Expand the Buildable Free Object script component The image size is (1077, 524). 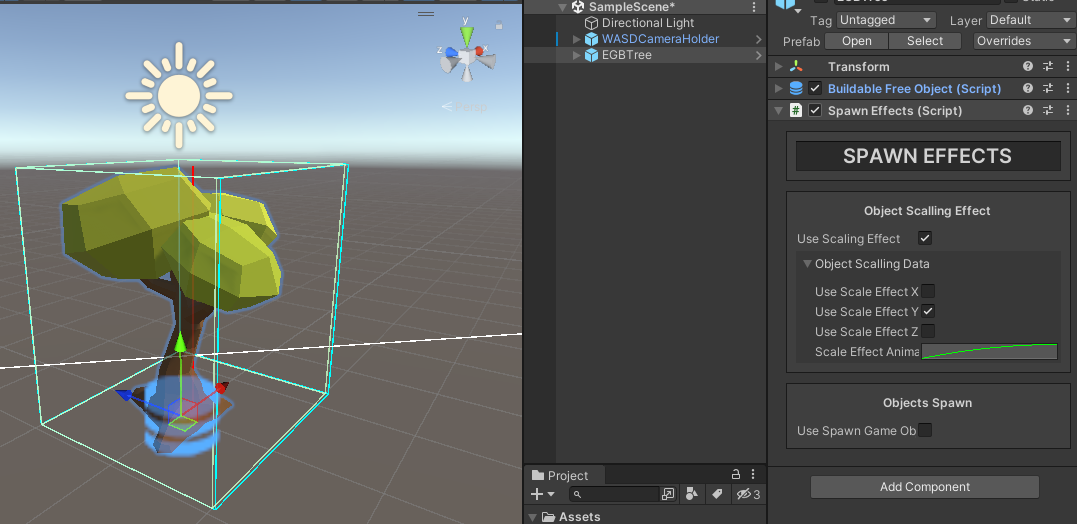click(778, 89)
